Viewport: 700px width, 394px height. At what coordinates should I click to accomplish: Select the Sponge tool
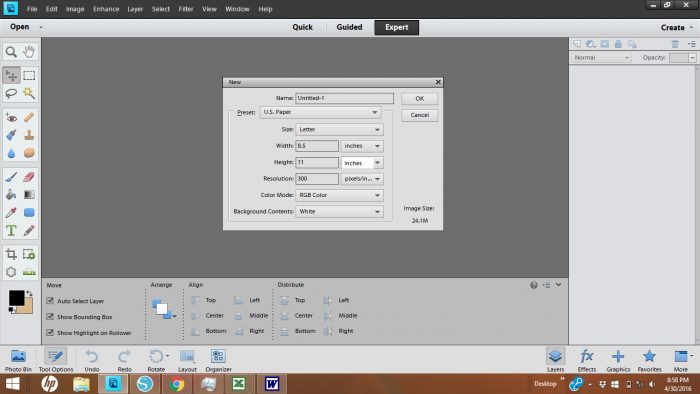(29, 153)
